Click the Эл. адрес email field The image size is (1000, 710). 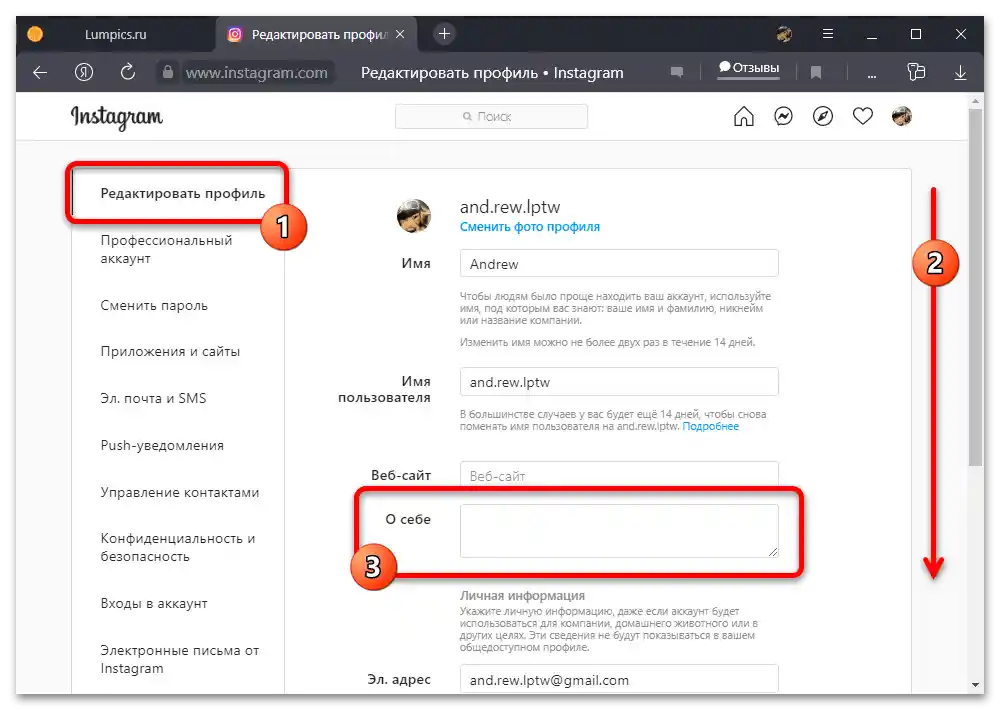point(619,679)
